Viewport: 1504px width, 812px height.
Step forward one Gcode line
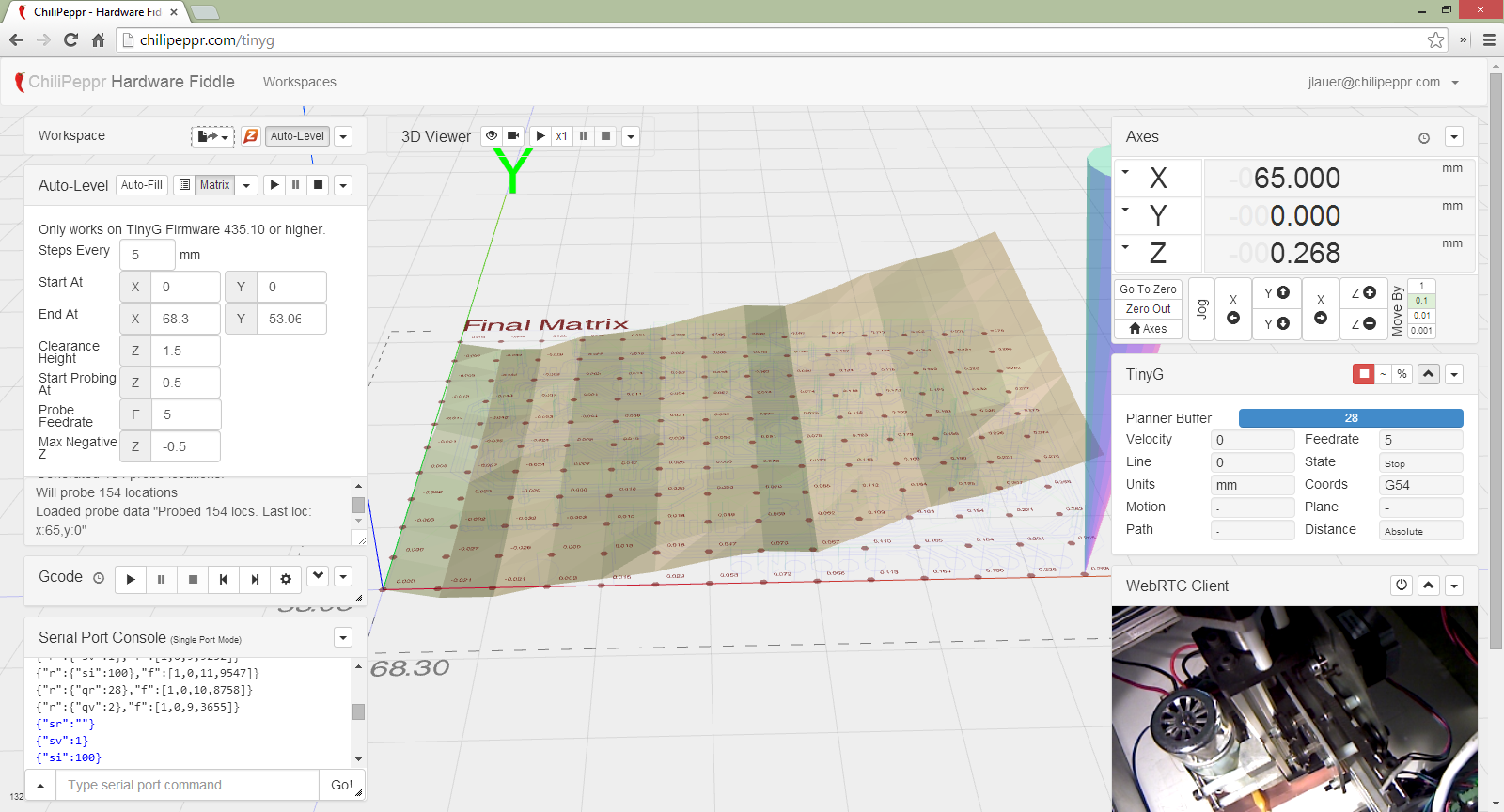coord(255,579)
